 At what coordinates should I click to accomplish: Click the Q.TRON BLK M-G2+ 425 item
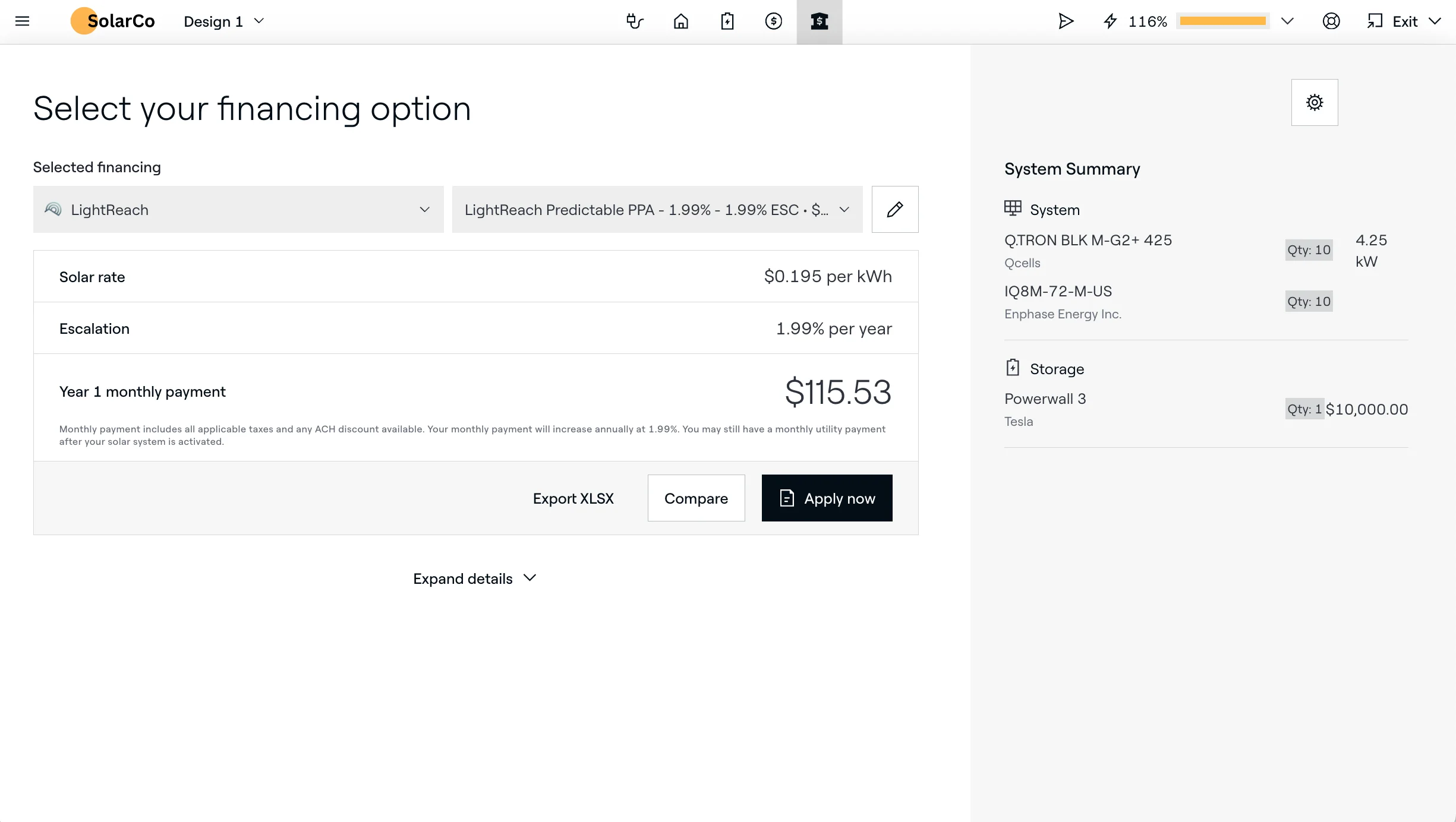[1088, 240]
